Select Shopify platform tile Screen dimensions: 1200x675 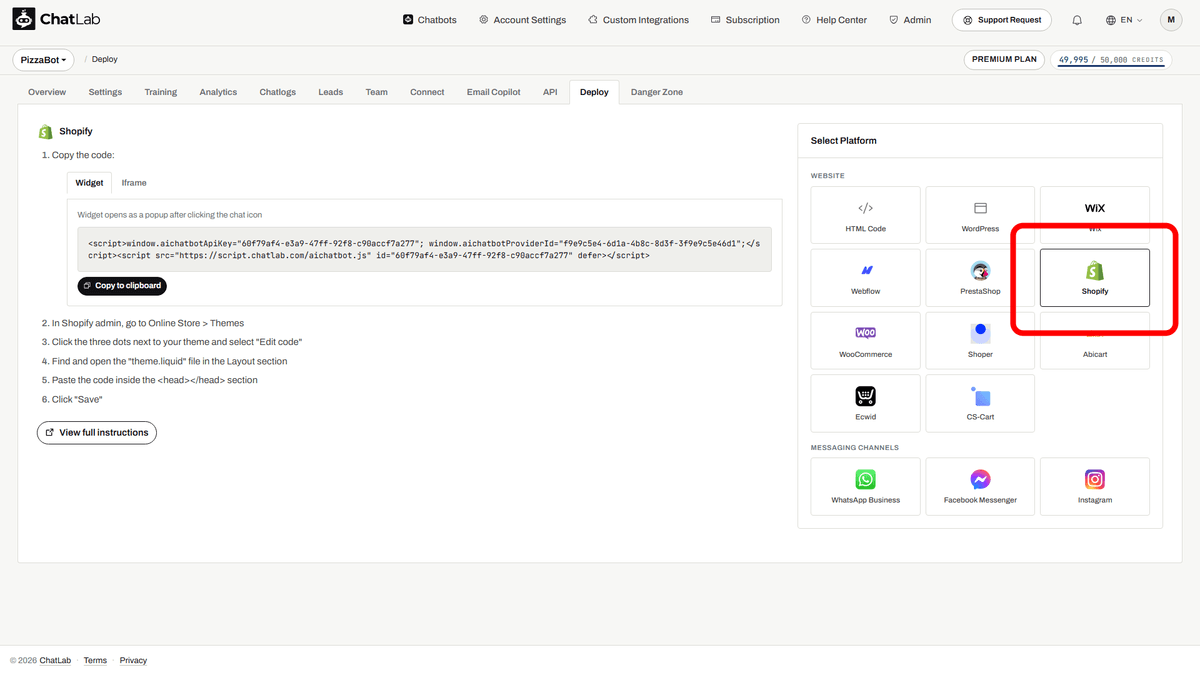(1095, 278)
